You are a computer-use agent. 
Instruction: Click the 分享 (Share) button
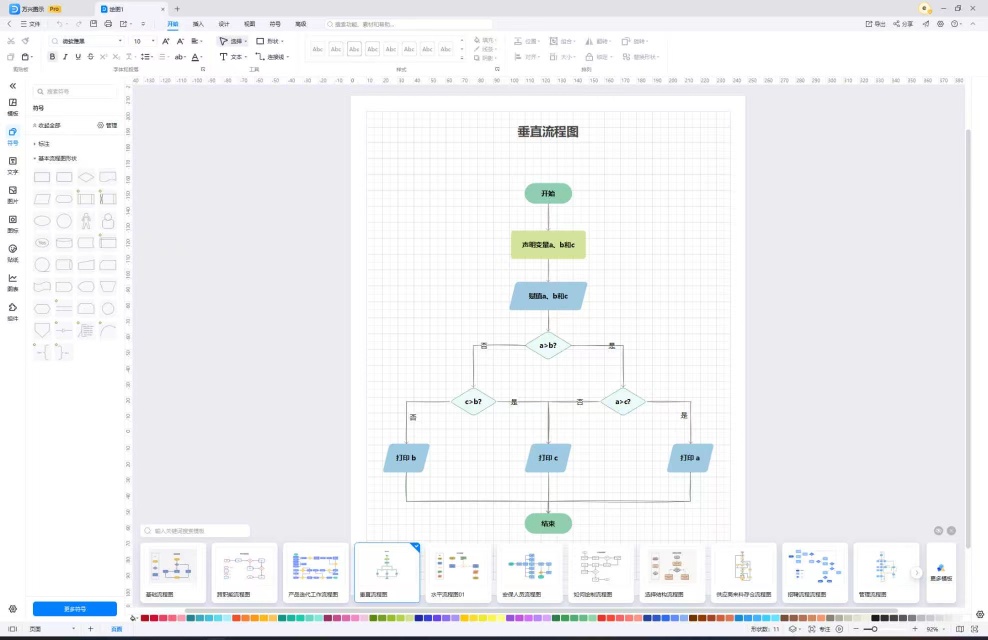903,24
